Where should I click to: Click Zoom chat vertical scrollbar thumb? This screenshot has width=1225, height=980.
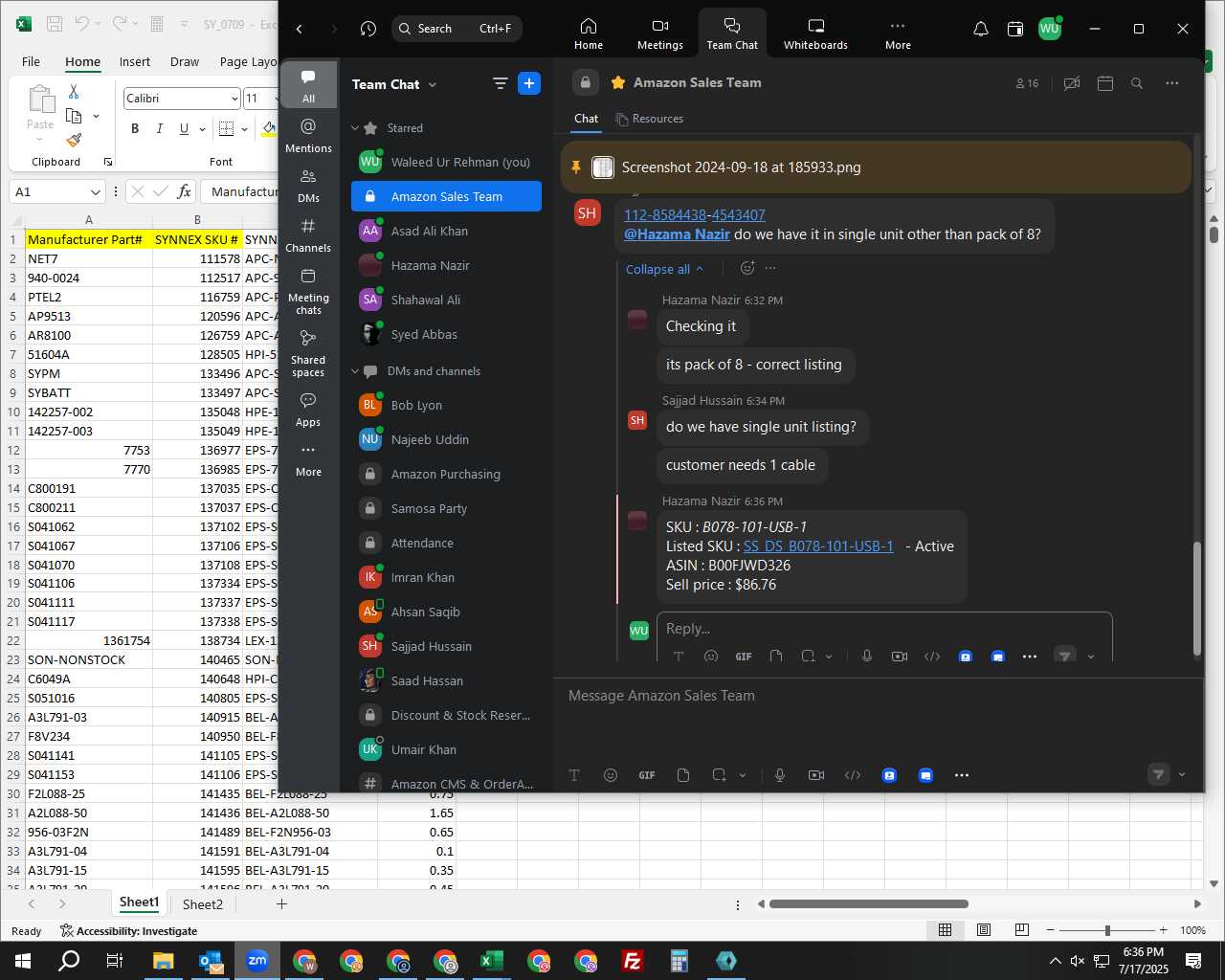[1196, 599]
